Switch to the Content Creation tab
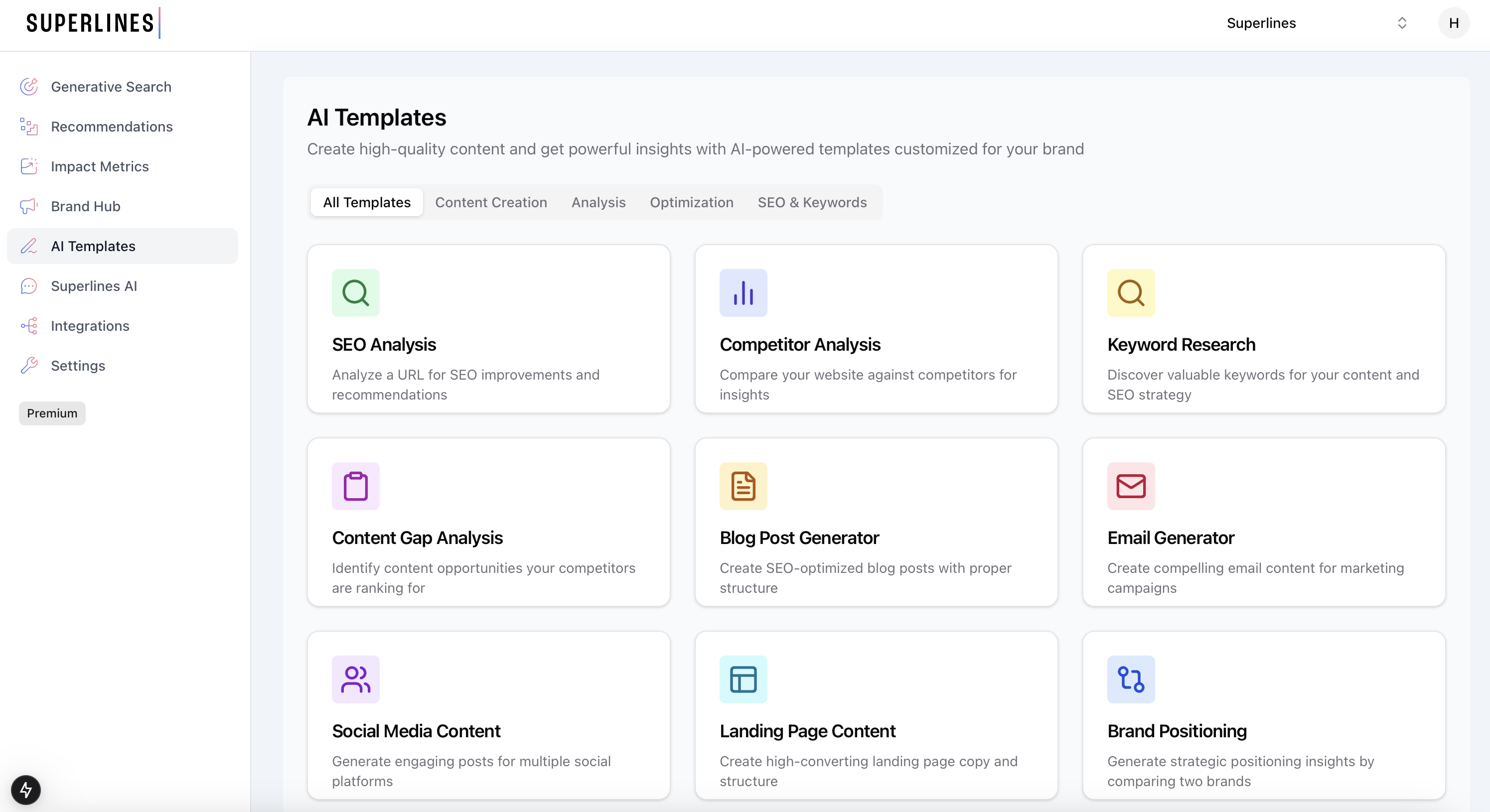Screen dimensions: 1490x812 click(x=490, y=202)
